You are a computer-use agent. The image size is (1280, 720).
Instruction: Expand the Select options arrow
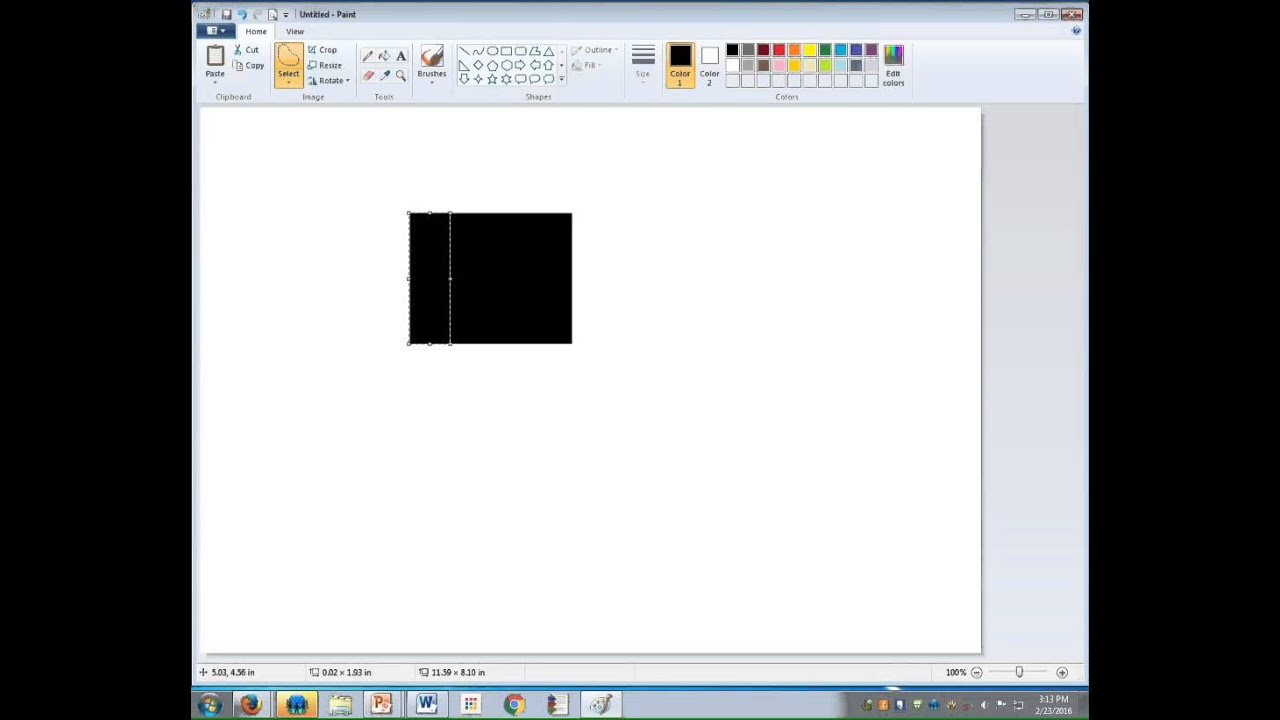click(288, 80)
